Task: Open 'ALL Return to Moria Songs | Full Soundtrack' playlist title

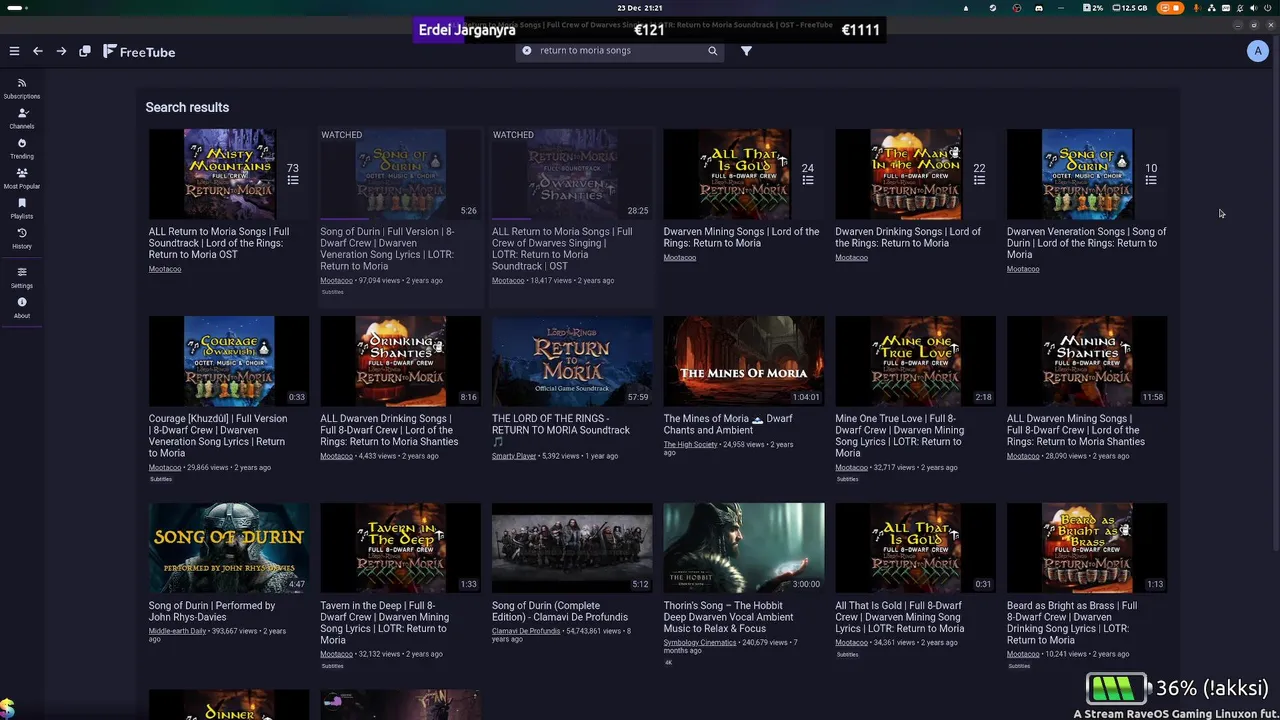Action: pos(219,243)
